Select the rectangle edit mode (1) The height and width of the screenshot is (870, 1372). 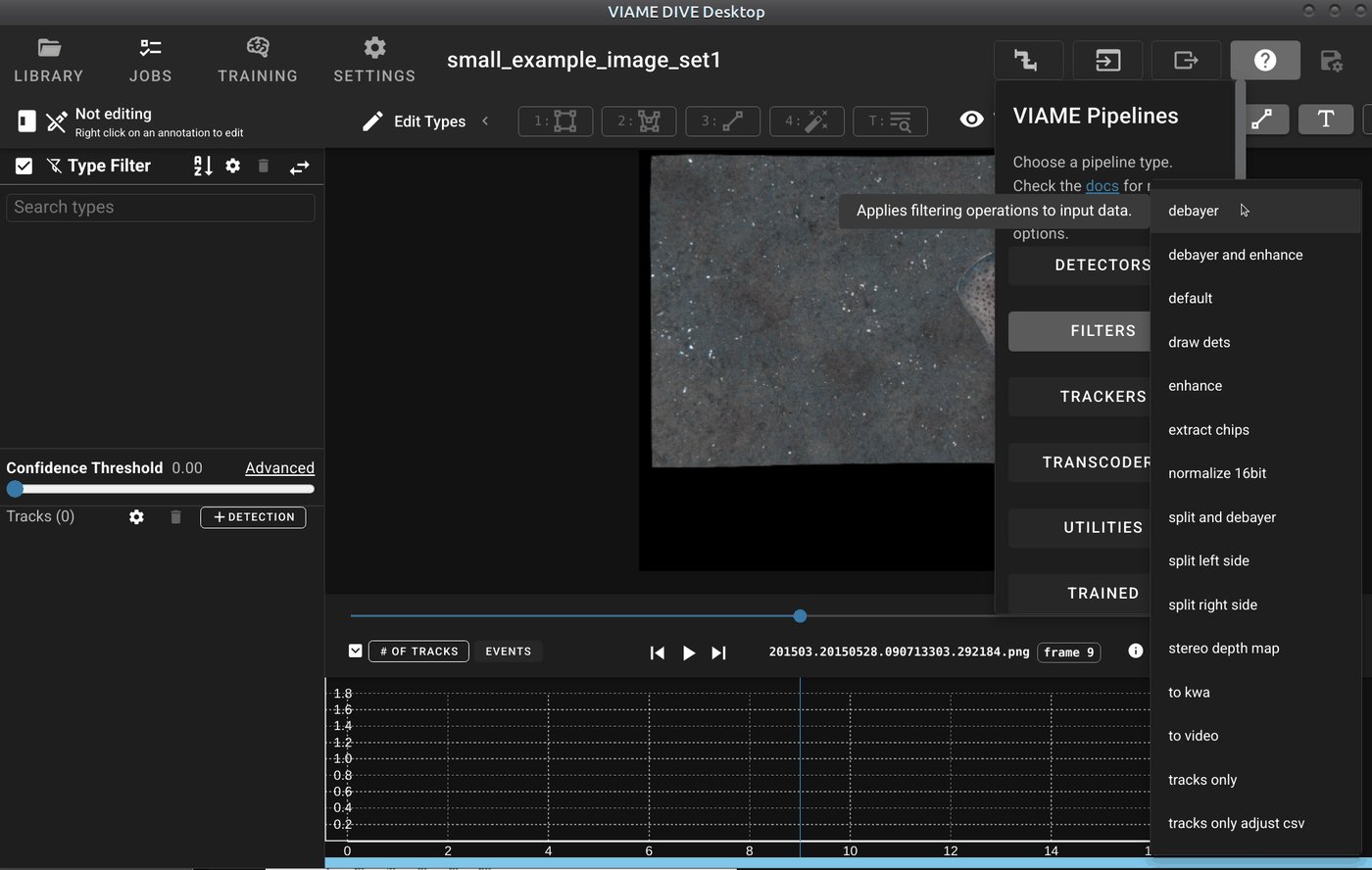click(x=555, y=121)
